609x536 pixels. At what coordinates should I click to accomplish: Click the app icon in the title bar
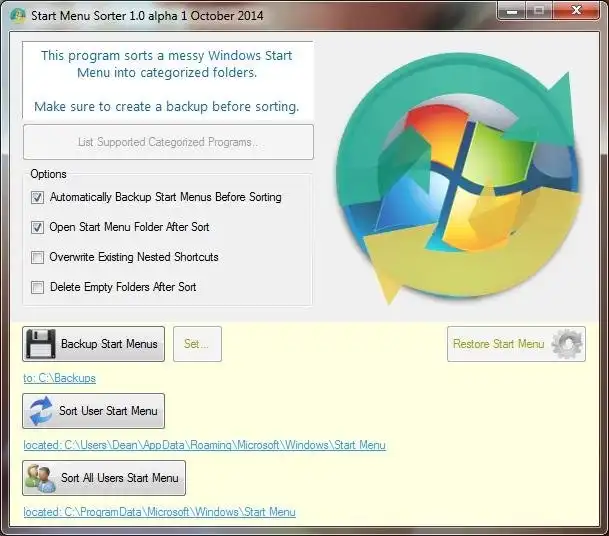(18, 16)
